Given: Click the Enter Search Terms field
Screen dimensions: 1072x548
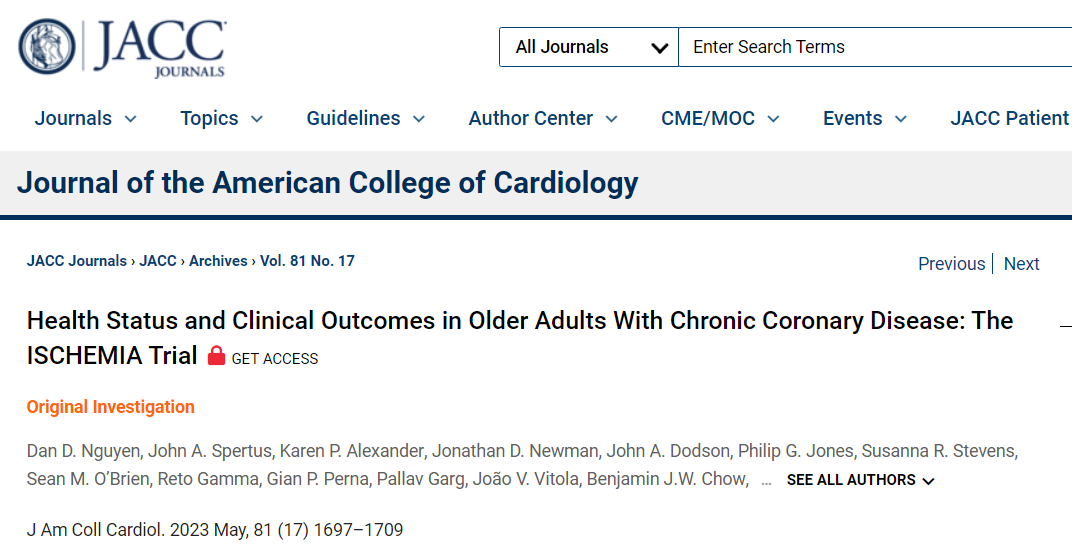Looking at the screenshot, I should coord(875,47).
